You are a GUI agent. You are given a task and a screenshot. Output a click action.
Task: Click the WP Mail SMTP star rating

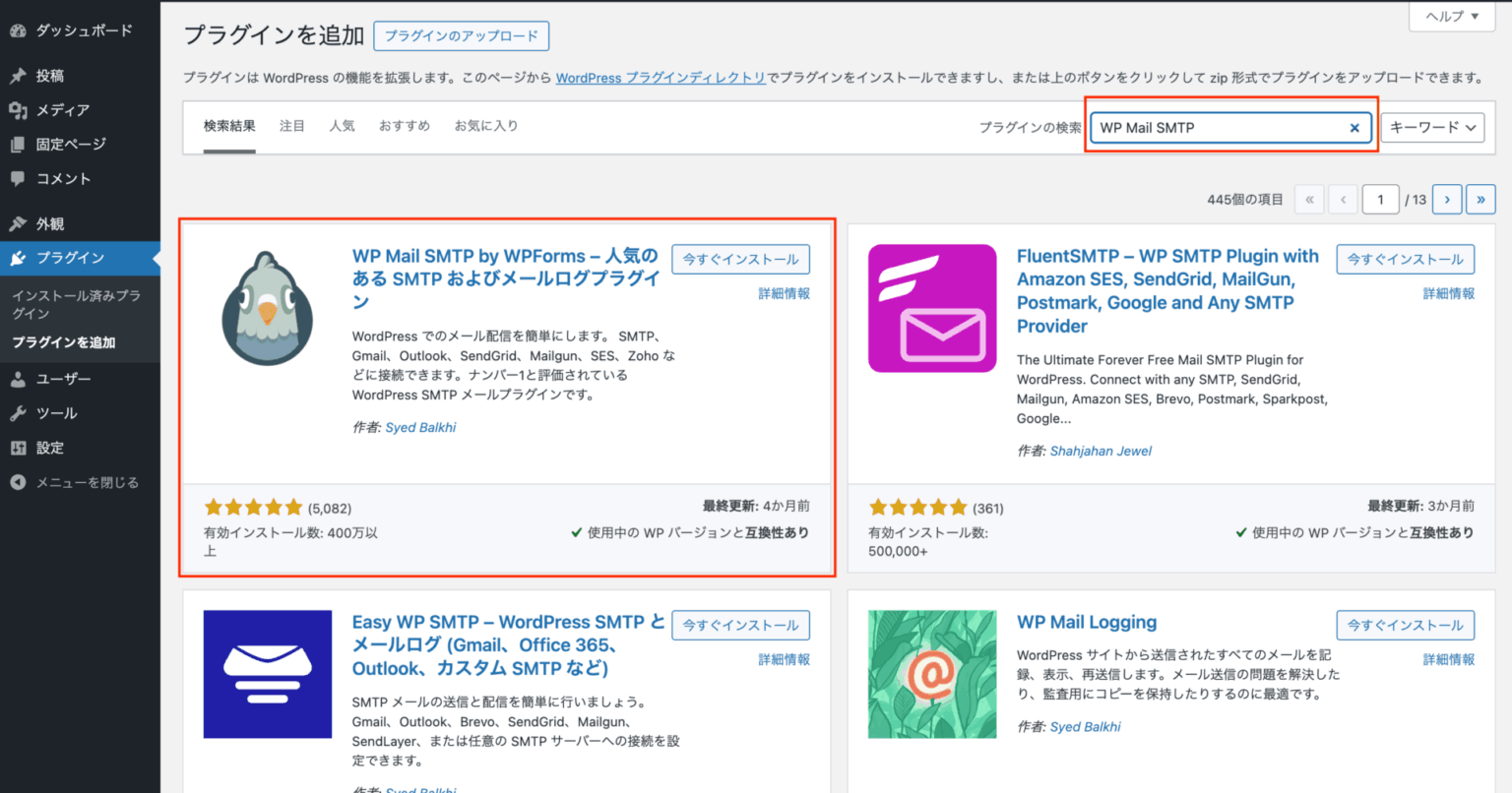click(x=254, y=508)
